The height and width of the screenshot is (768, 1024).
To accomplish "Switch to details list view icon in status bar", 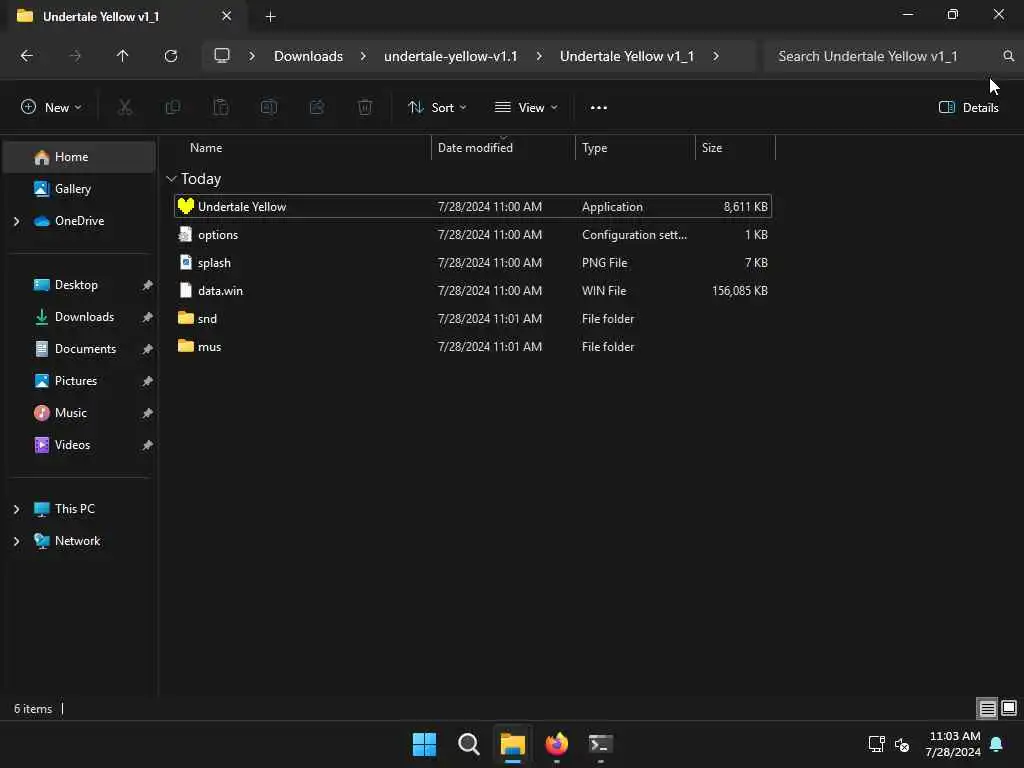I will [987, 709].
